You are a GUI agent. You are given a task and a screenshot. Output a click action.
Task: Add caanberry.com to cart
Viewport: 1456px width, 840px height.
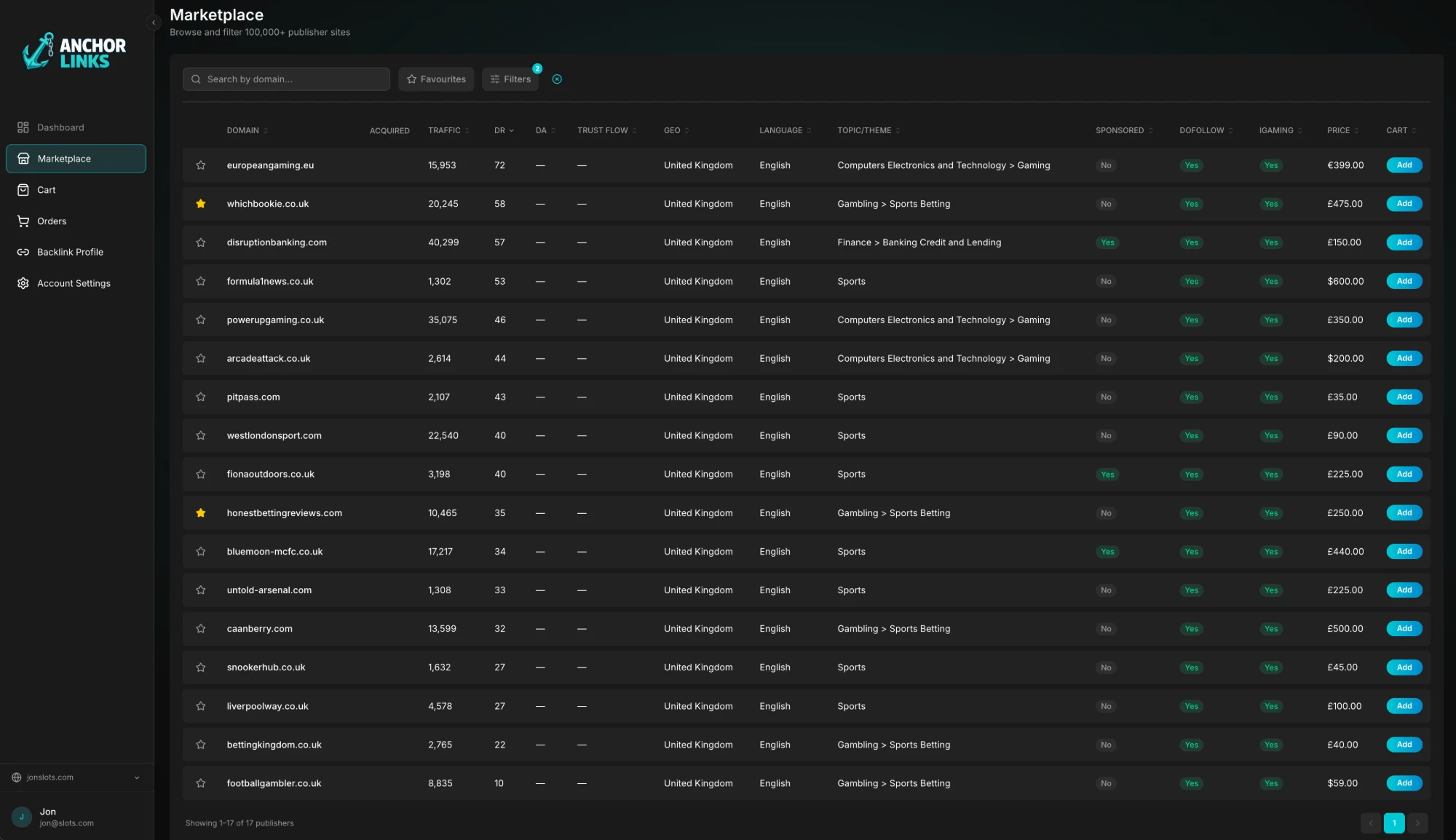[1404, 629]
